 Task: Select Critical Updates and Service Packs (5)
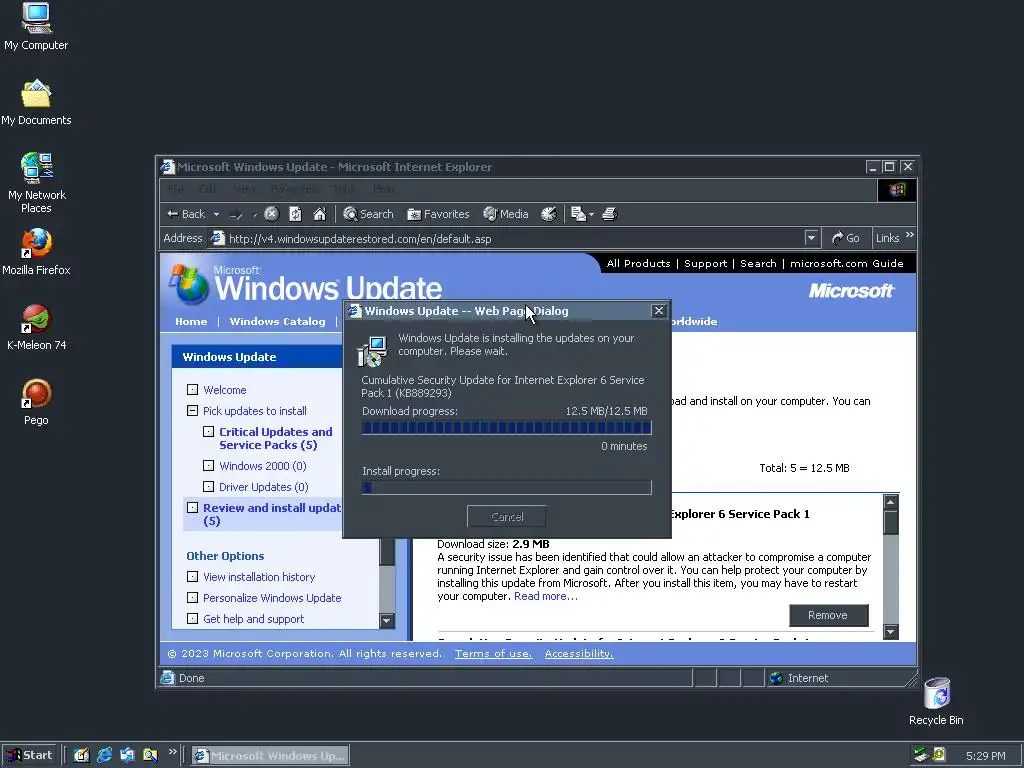point(276,438)
